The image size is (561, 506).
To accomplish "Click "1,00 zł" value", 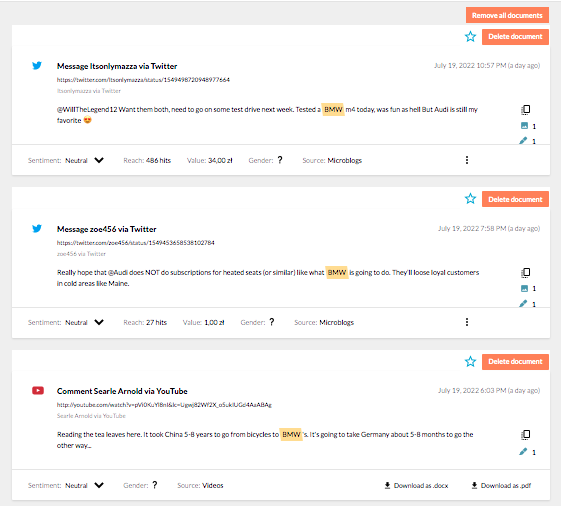I will point(214,322).
